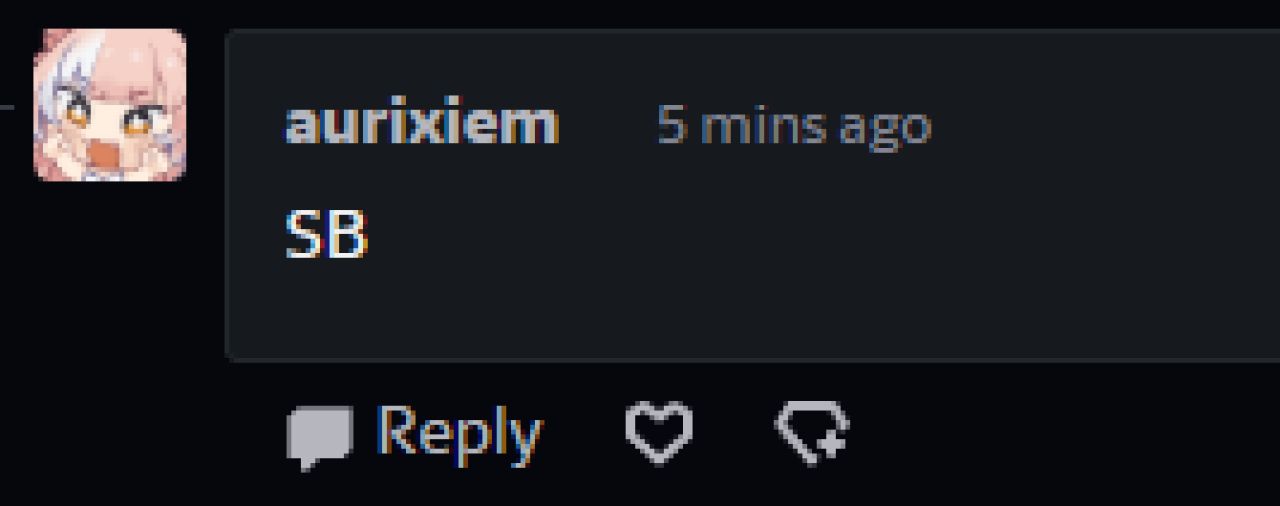Open the add reaction heart-plus icon

click(x=812, y=433)
